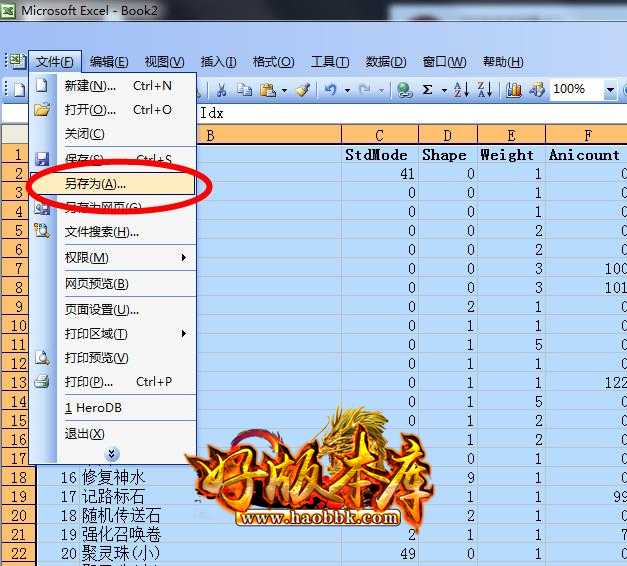Expand the 权限(M) submenu
The width and height of the screenshot is (627, 566).
(x=114, y=258)
